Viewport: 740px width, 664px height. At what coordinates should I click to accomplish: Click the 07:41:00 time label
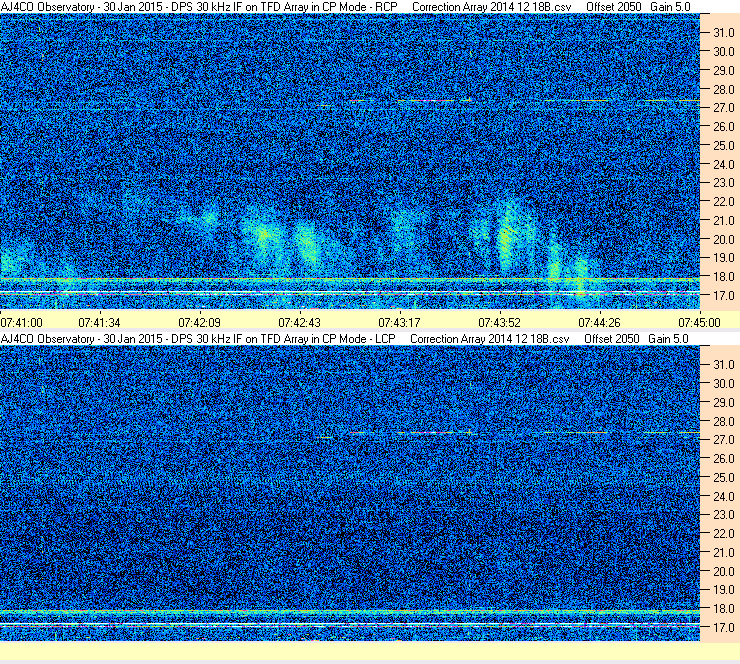(x=21, y=323)
